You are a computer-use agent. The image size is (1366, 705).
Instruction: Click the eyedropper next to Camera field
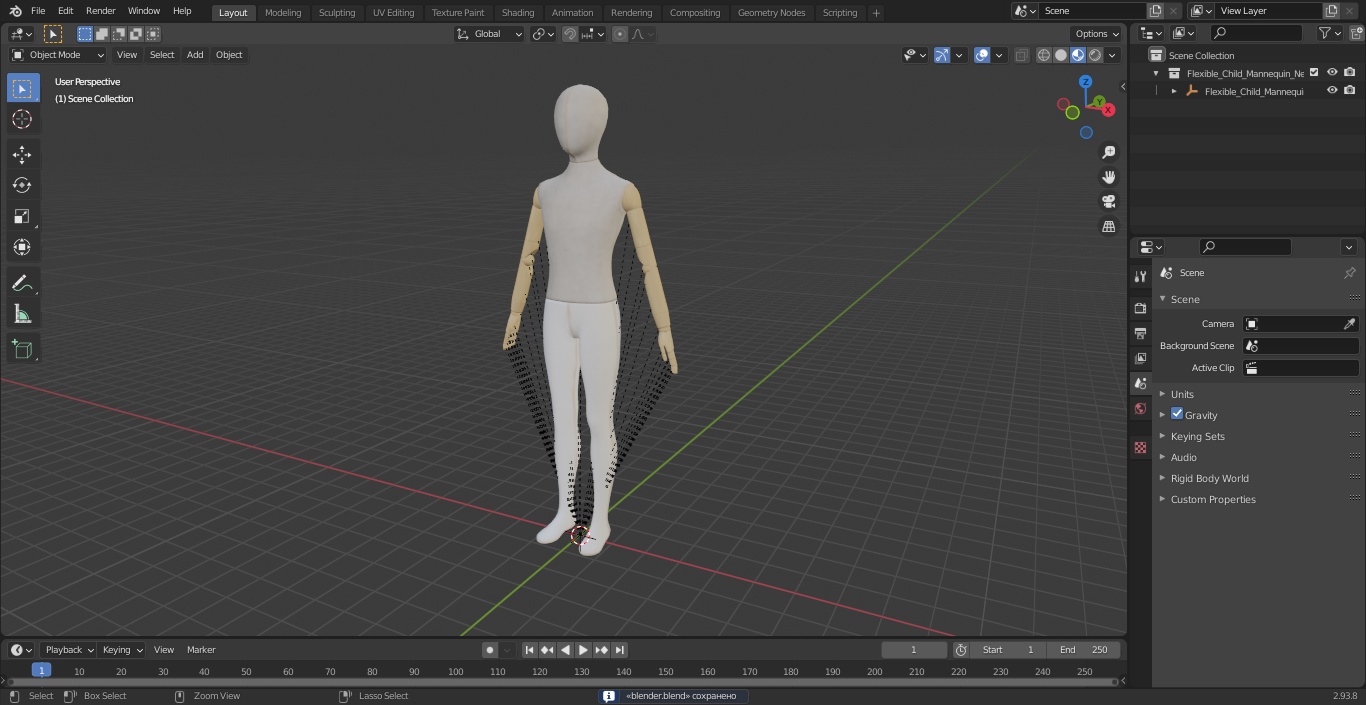click(1349, 324)
